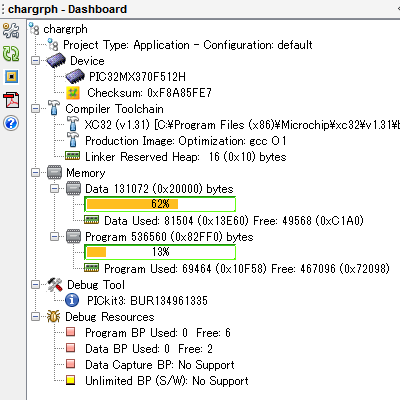Select Production Image: Optimization gcc O1 row

(186, 141)
